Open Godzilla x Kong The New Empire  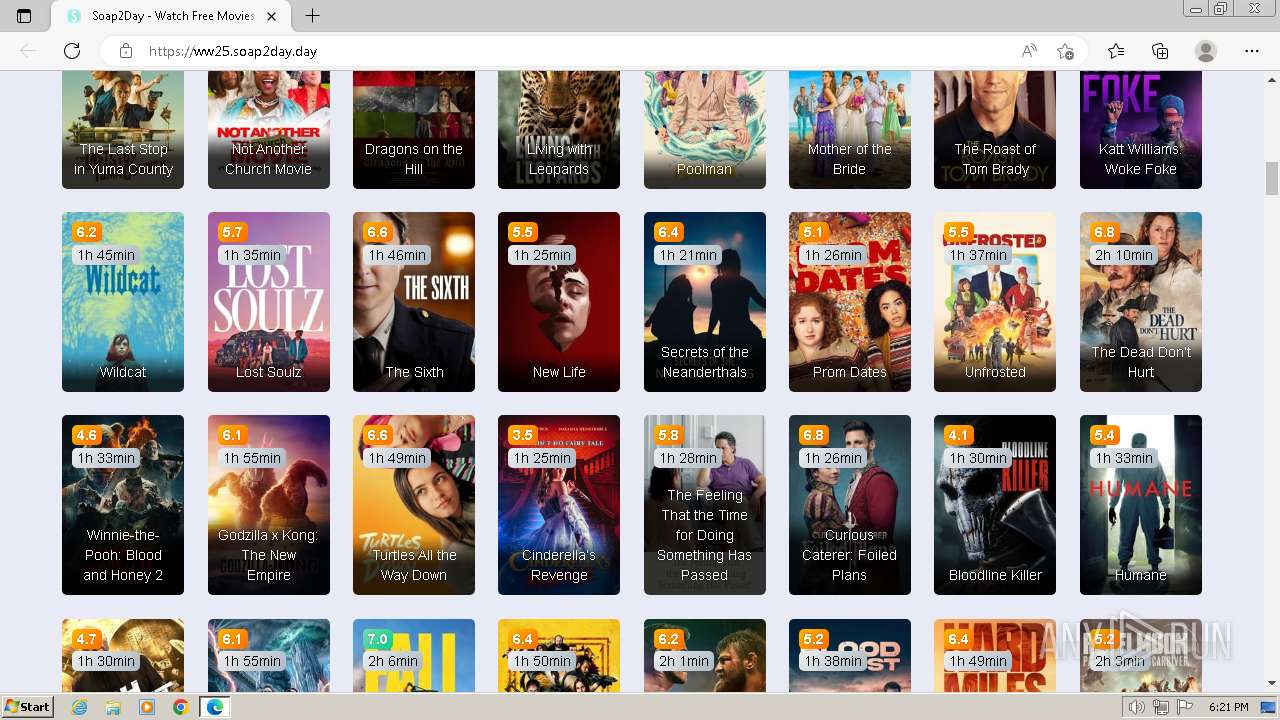pyautogui.click(x=268, y=505)
